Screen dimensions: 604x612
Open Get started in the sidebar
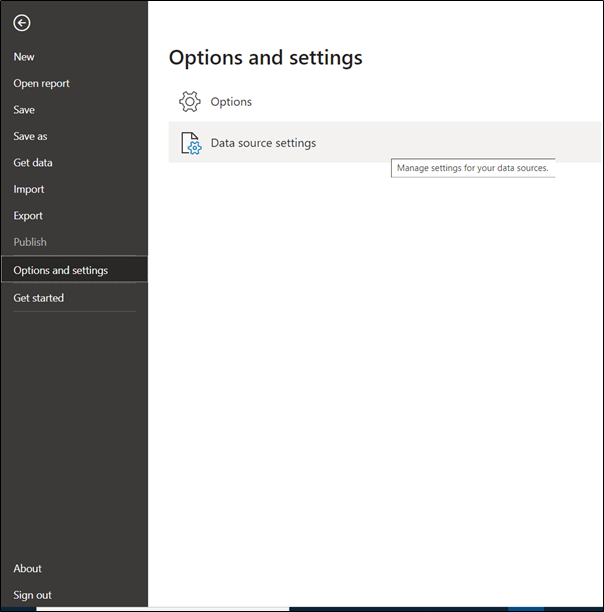38,298
